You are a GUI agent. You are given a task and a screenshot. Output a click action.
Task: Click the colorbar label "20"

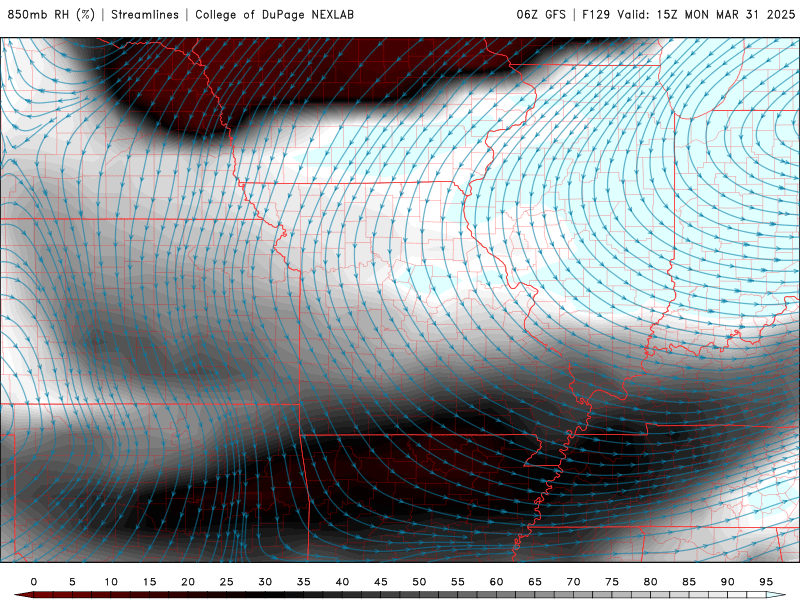(188, 582)
